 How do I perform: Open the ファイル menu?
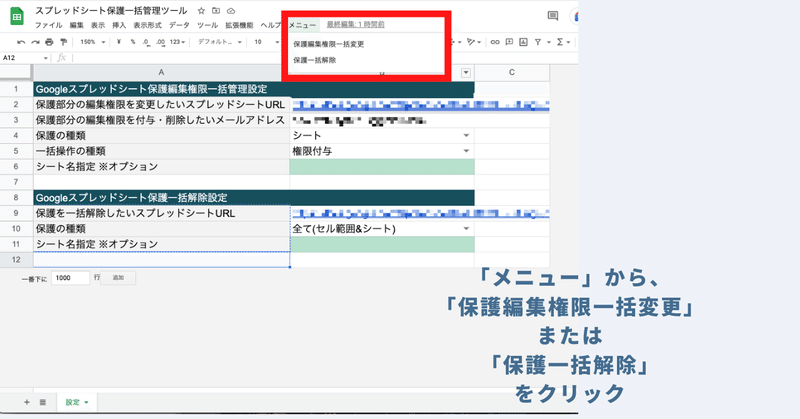[48, 25]
